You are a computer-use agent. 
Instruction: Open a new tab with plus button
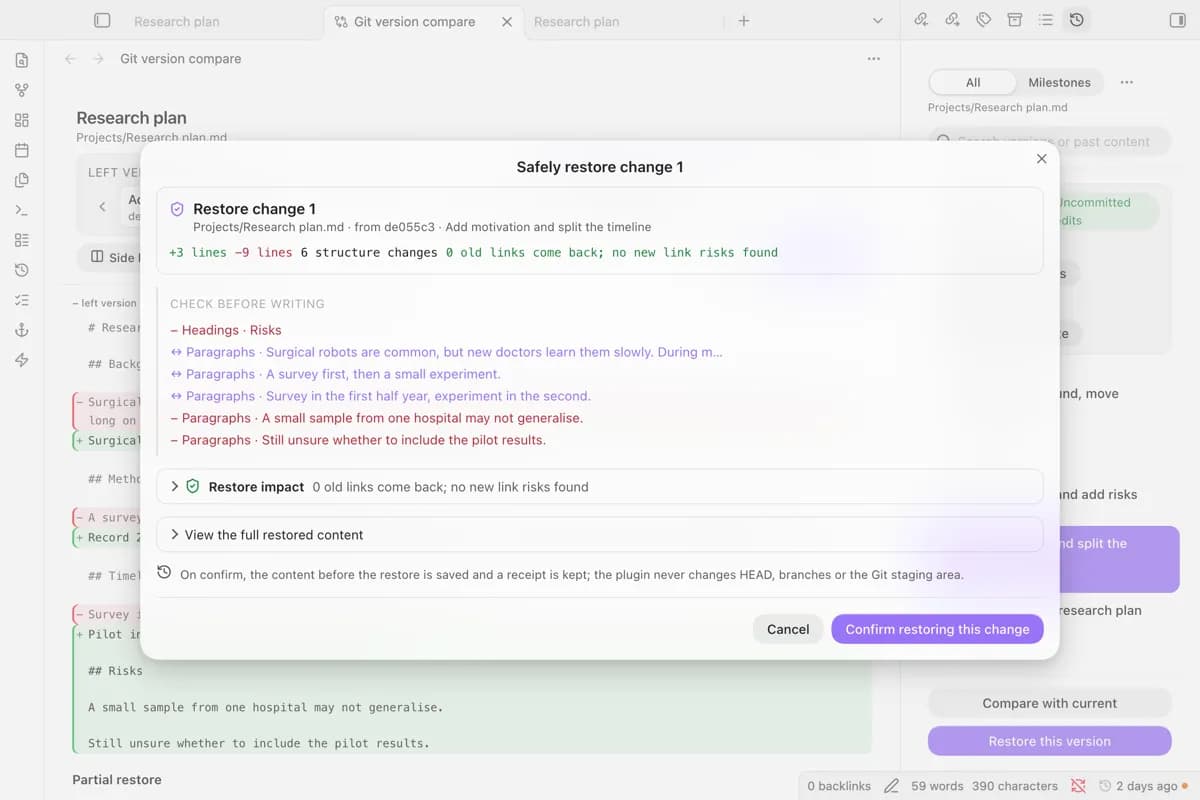point(743,21)
